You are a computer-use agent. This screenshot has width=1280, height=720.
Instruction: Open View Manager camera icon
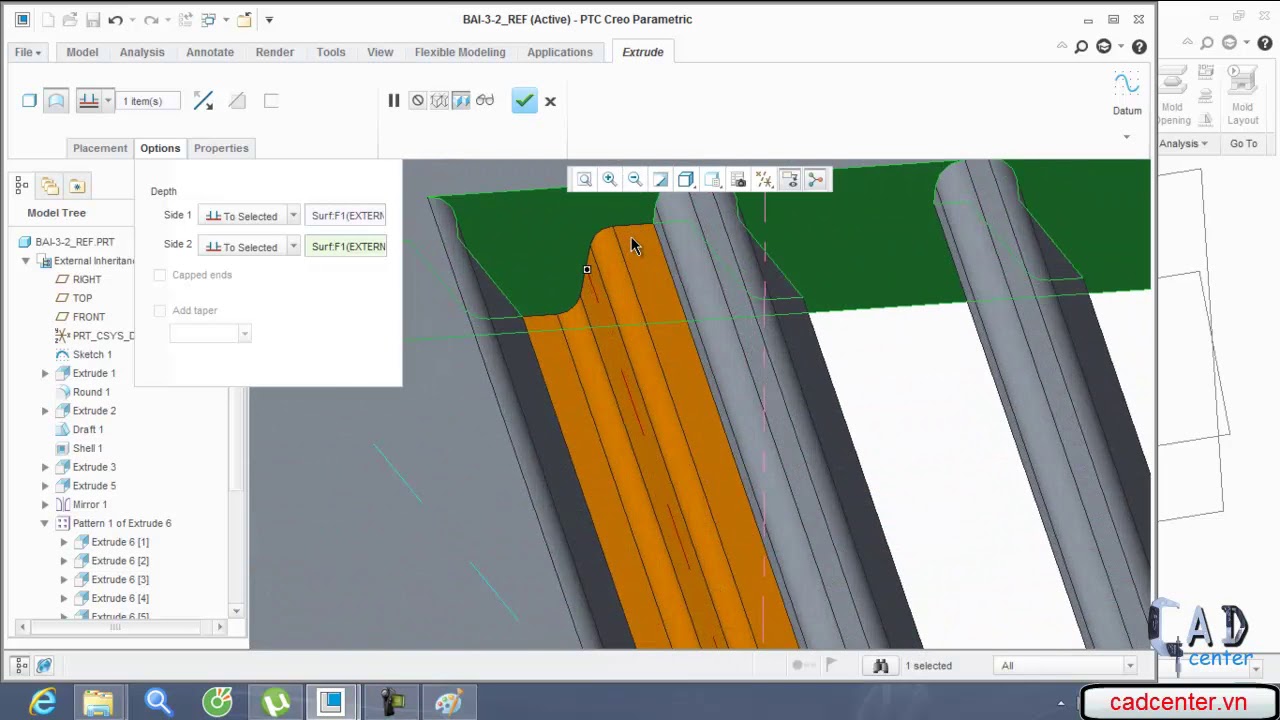pos(738,180)
